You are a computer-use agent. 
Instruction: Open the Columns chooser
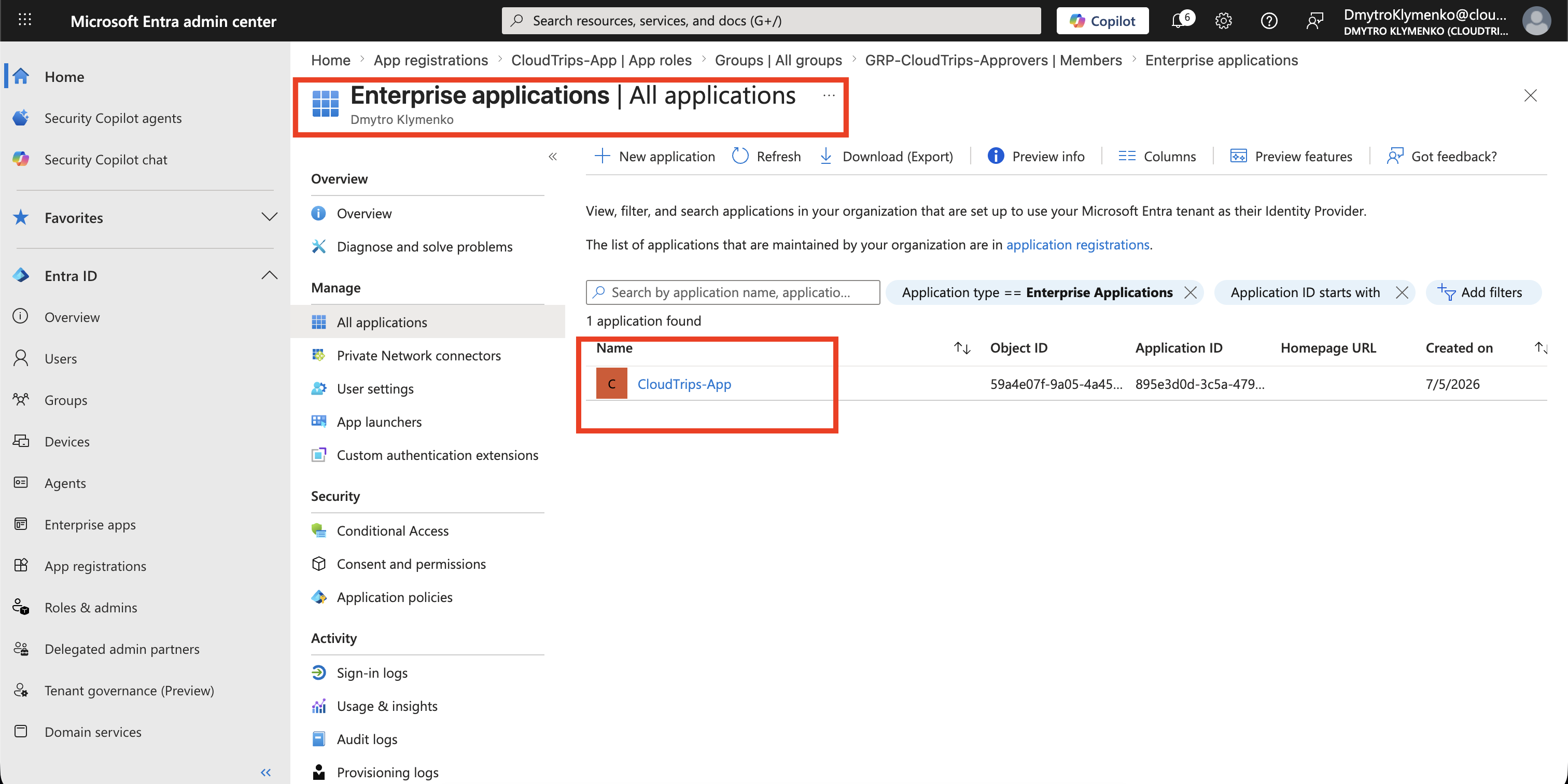(1156, 157)
